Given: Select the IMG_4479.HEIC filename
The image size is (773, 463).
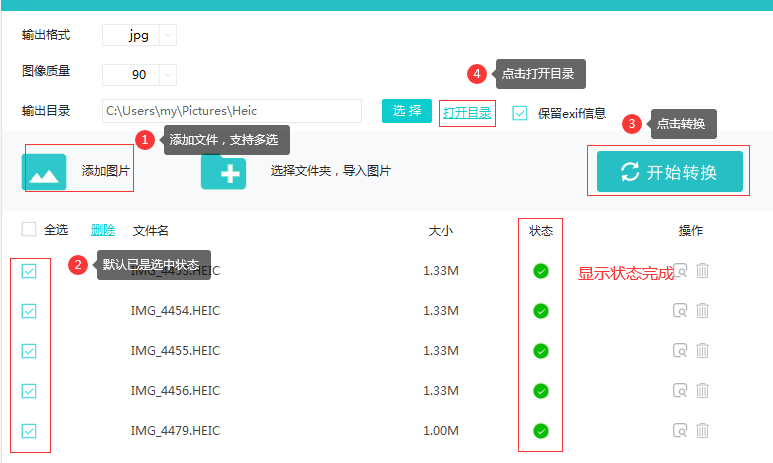Looking at the screenshot, I should (x=175, y=430).
